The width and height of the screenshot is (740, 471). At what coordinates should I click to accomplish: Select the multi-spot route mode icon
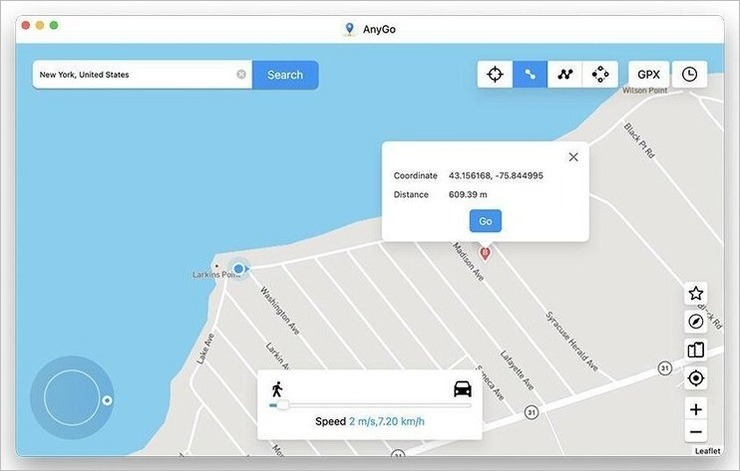point(565,75)
